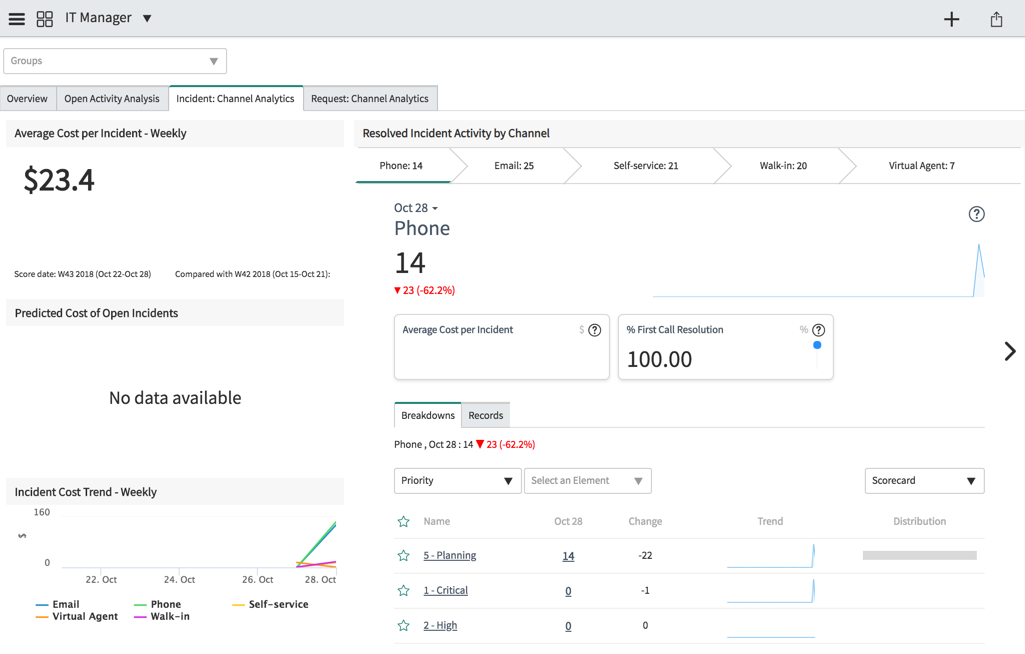Click the Oct 28 column header
The height and width of the screenshot is (654, 1025).
(x=568, y=521)
